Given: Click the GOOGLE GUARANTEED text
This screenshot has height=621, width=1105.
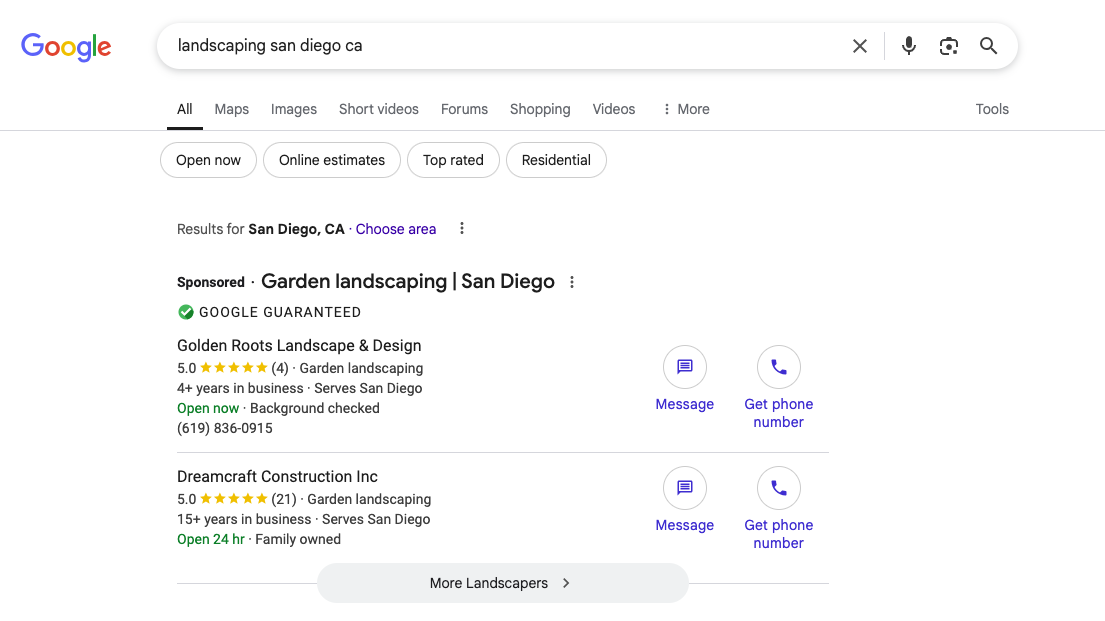Looking at the screenshot, I should (x=280, y=312).
